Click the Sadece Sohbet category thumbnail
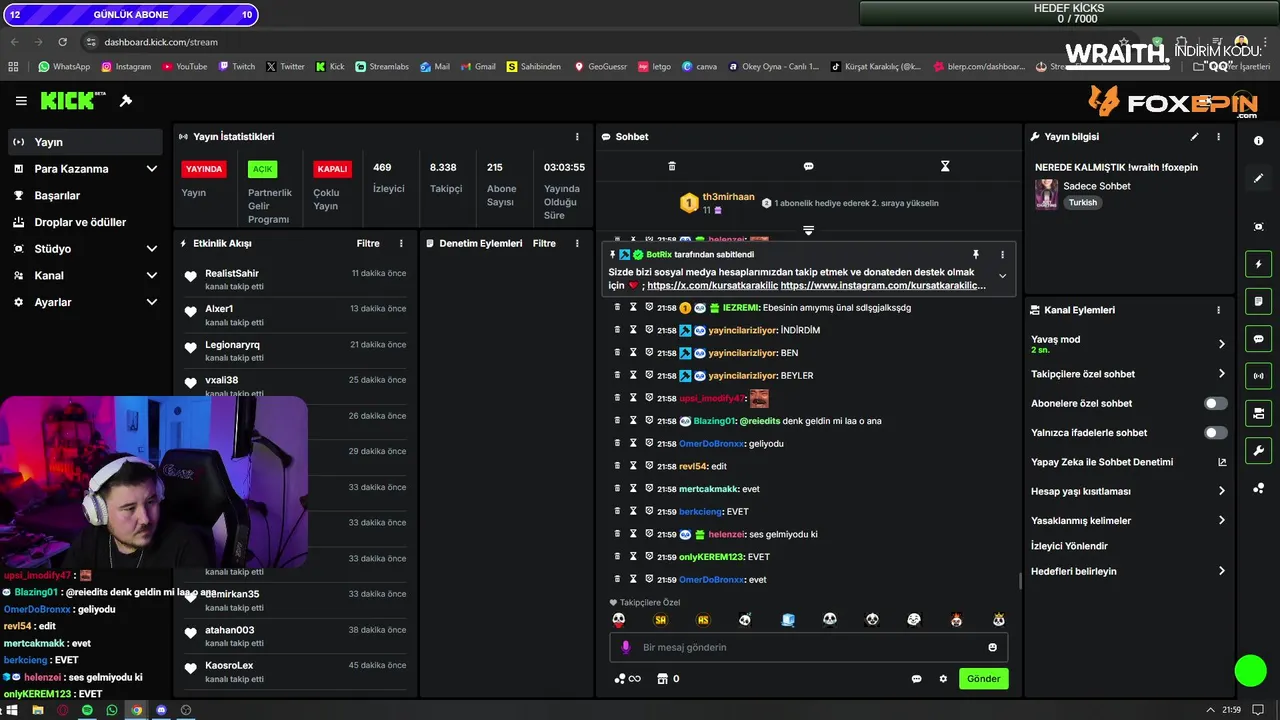Viewport: 1280px width, 720px height. 1046,194
